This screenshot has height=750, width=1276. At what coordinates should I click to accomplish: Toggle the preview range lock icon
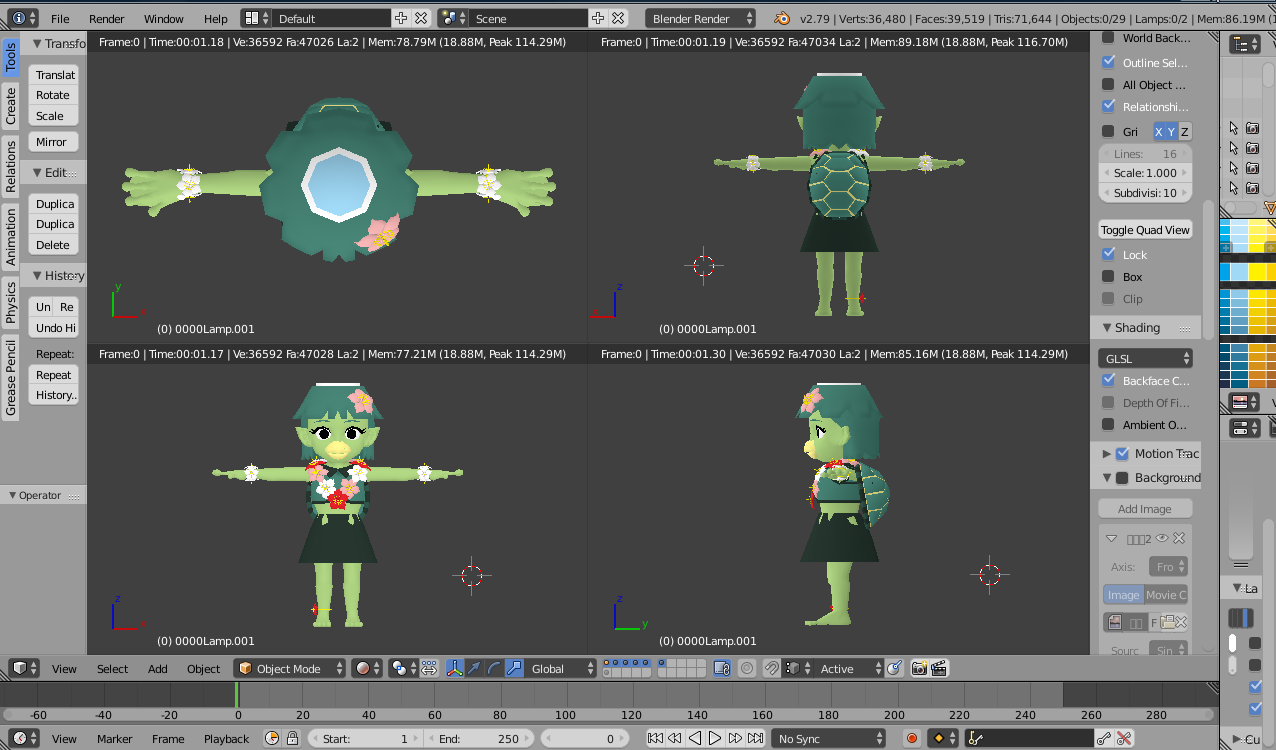(x=292, y=738)
